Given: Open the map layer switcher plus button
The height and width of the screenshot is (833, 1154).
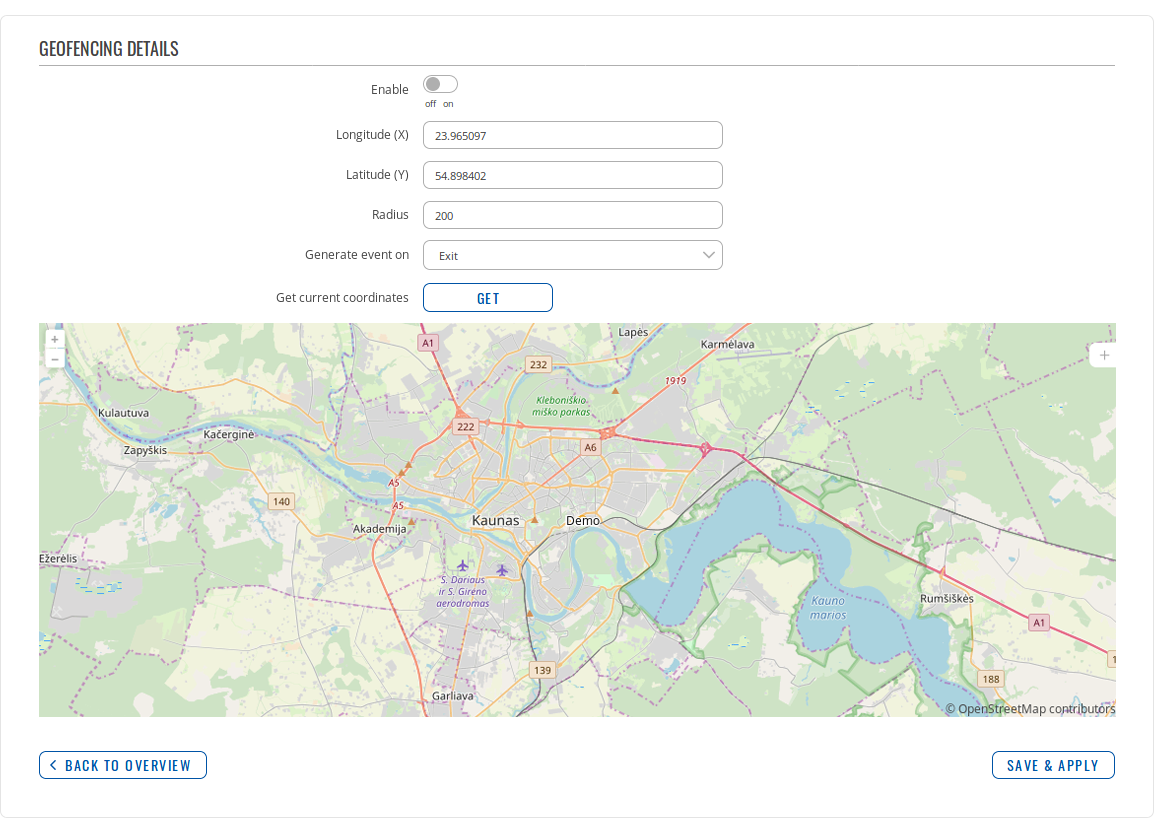Looking at the screenshot, I should [x=1104, y=355].
